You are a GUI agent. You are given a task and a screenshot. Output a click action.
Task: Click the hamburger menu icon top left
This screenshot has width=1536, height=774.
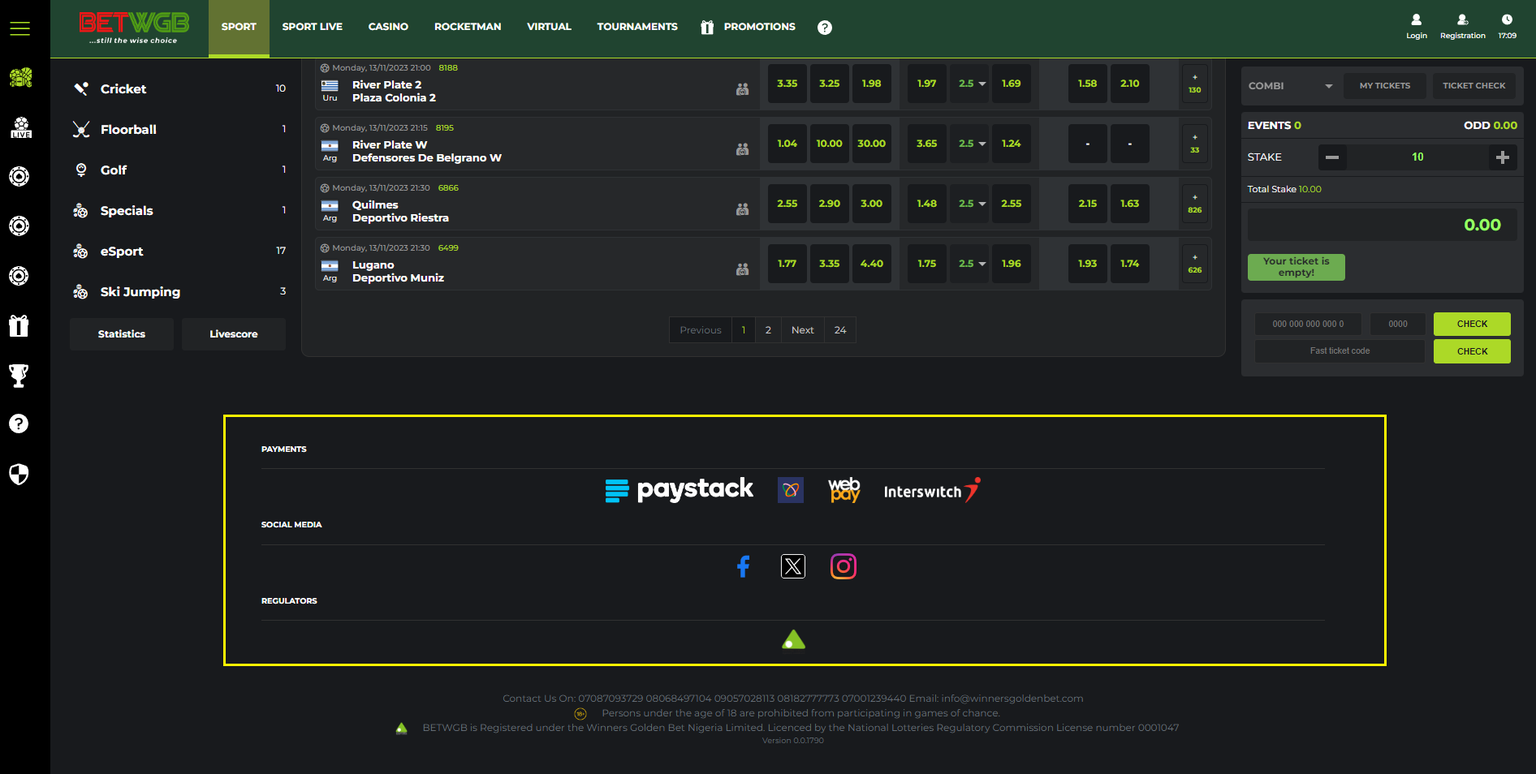20,28
